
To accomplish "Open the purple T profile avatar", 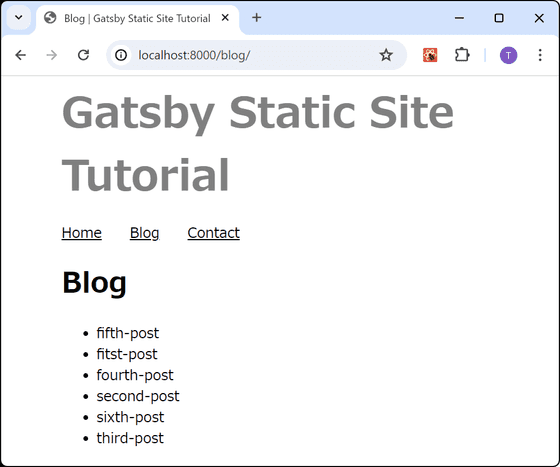I will point(508,55).
